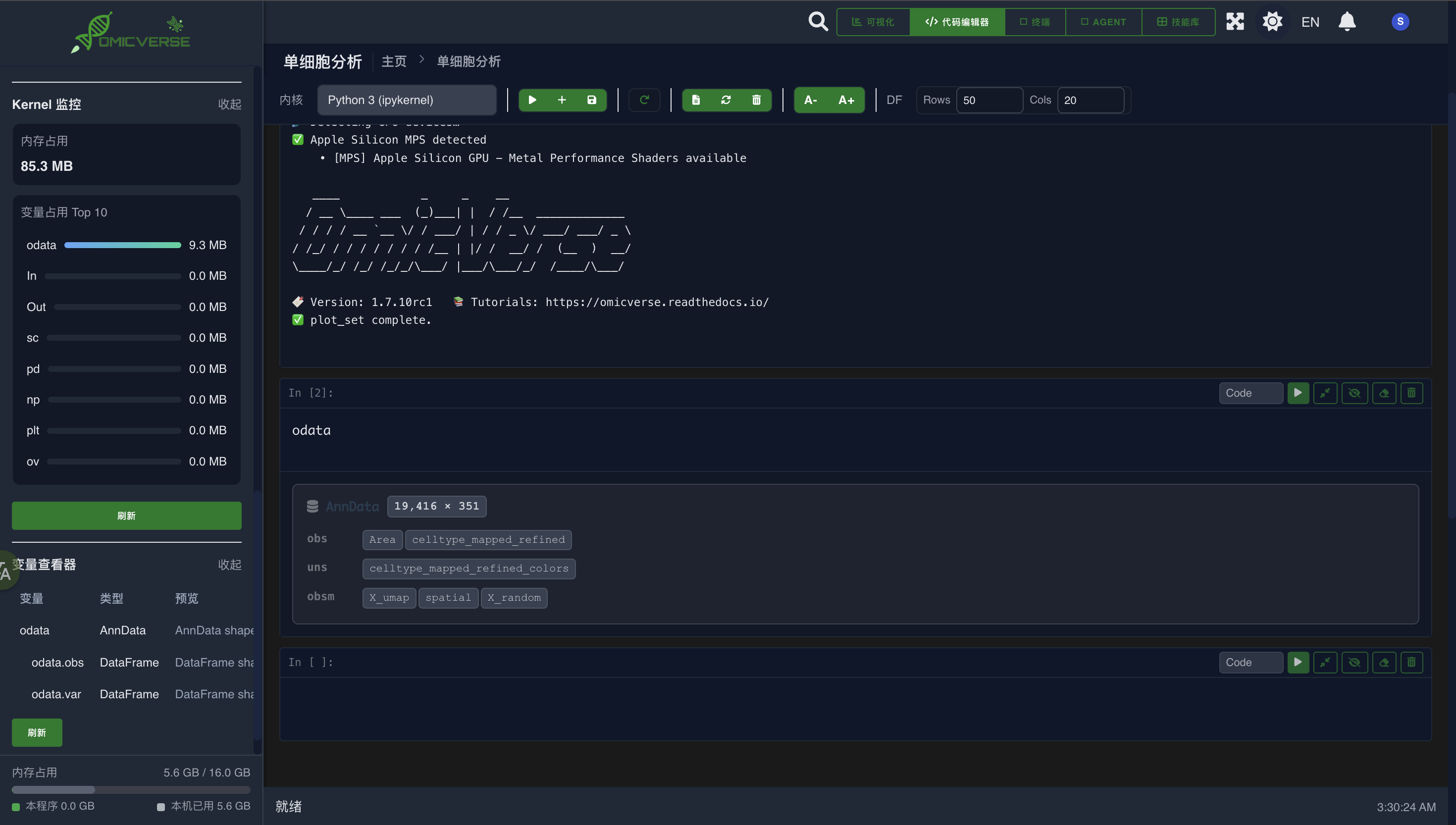Toggle the light/dark theme sun icon
This screenshot has height=825, width=1456.
point(1272,21)
